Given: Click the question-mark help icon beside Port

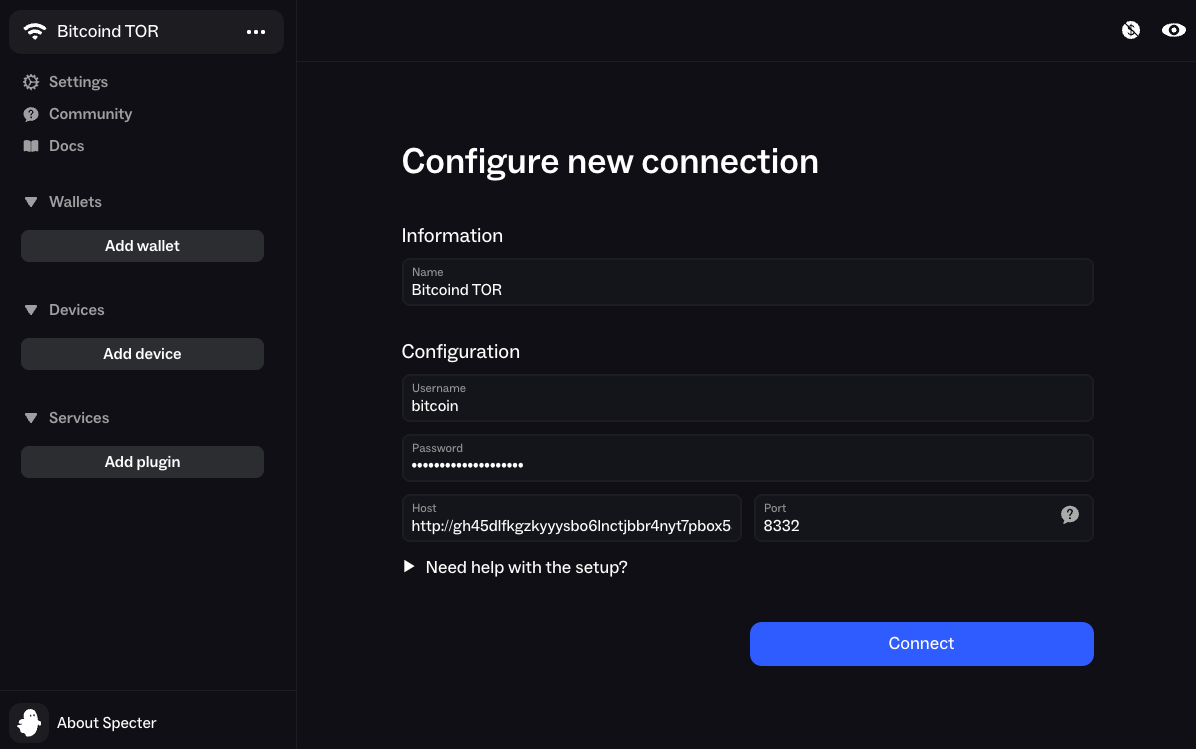Looking at the screenshot, I should click(x=1069, y=514).
